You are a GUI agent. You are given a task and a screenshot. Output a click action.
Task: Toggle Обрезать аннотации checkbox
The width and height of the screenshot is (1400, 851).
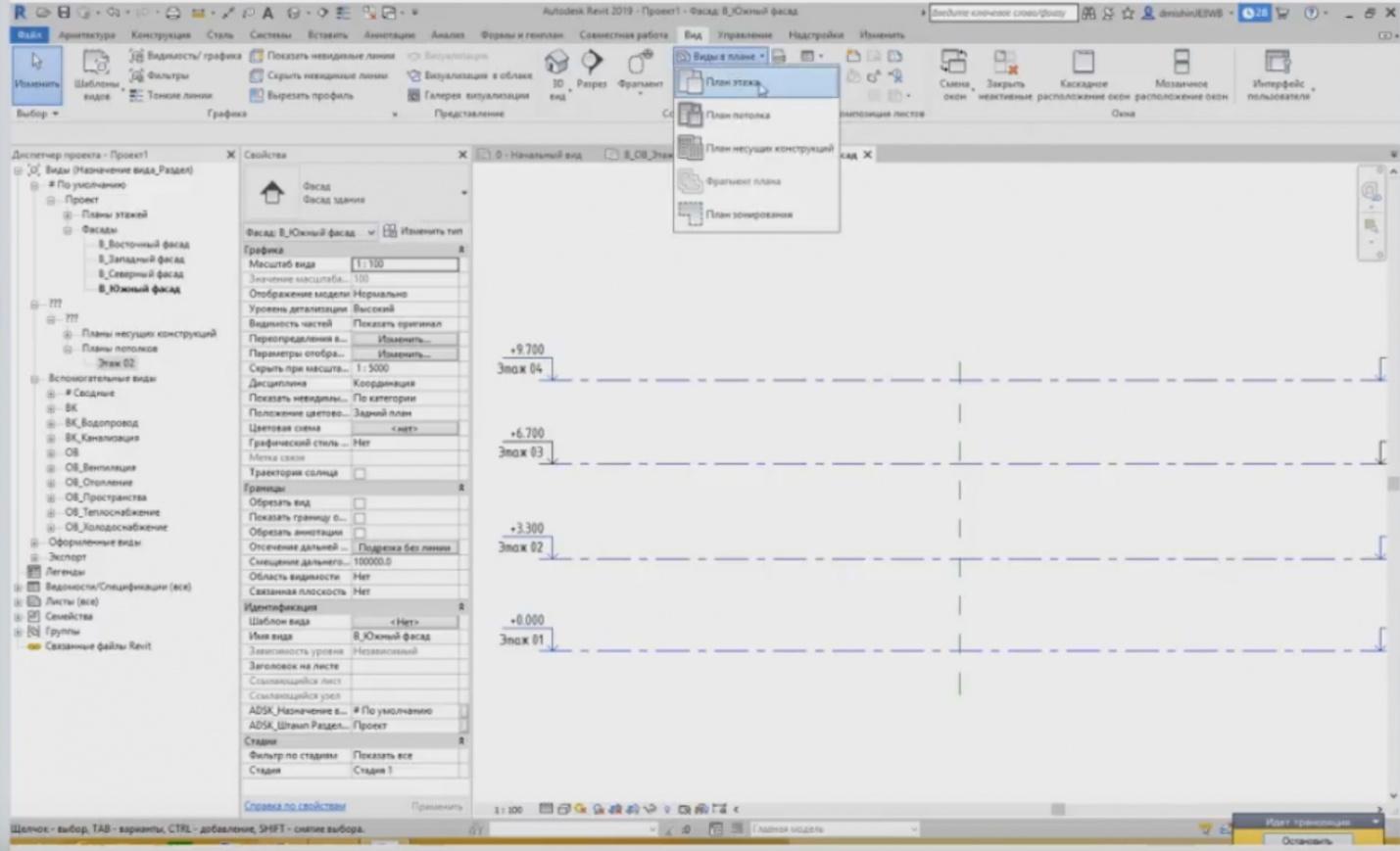[360, 533]
